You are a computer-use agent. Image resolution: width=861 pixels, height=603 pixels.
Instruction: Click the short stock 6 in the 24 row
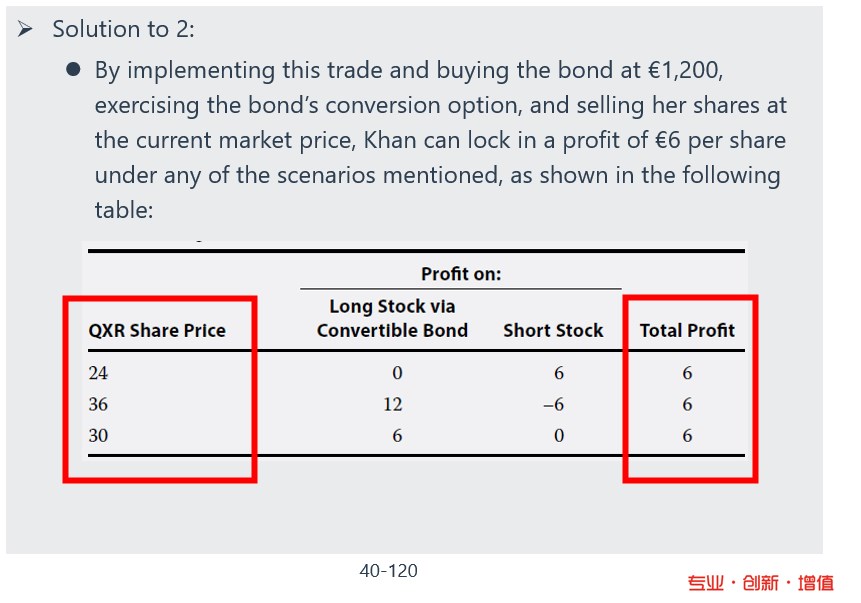click(x=559, y=373)
